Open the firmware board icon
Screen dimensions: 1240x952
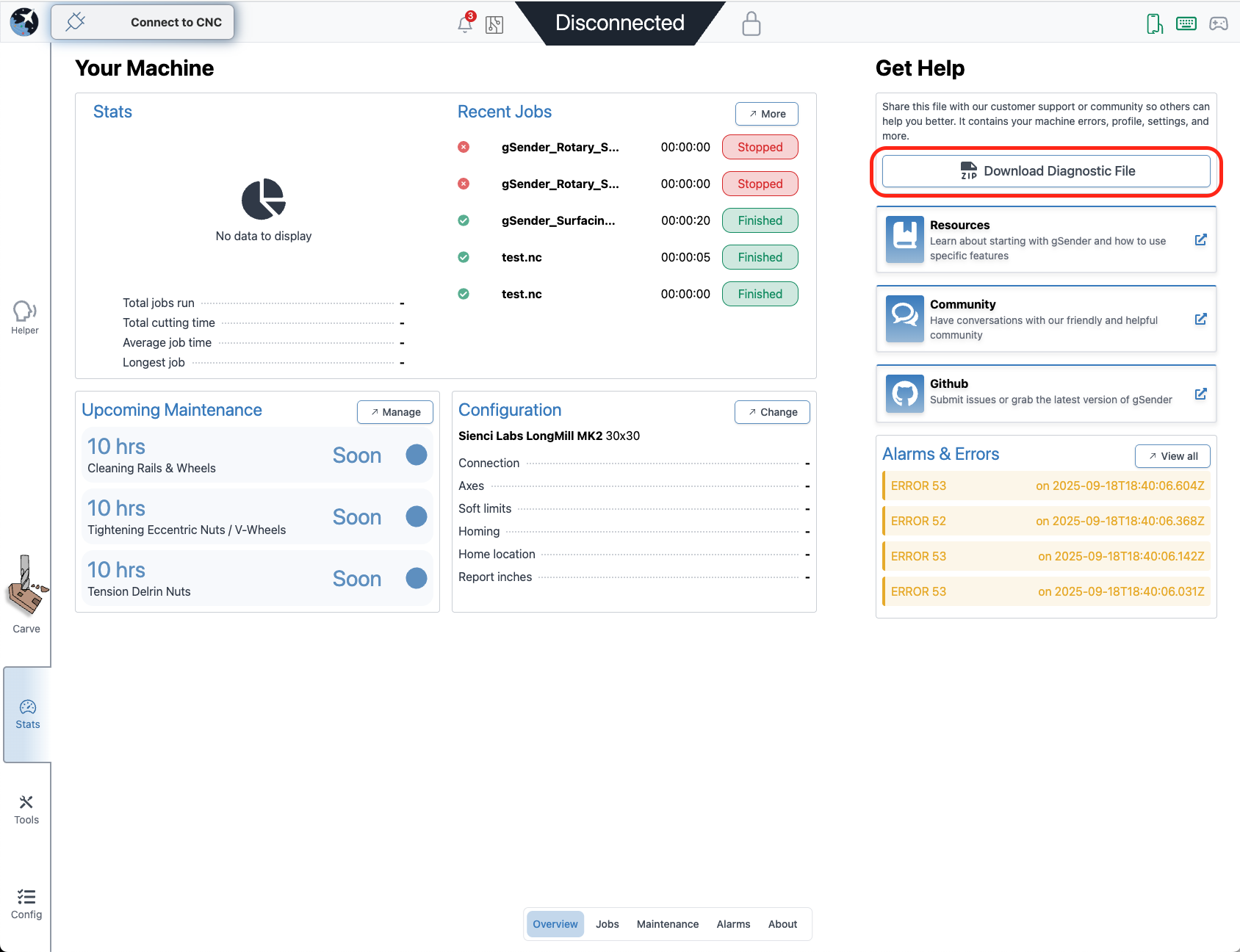(494, 25)
